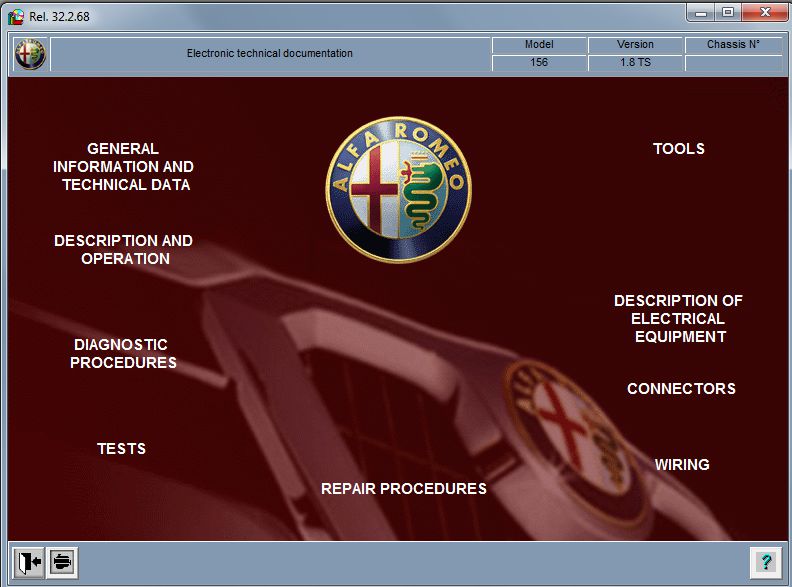Click the exit door icon
Image resolution: width=792 pixels, height=587 pixels.
click(29, 562)
